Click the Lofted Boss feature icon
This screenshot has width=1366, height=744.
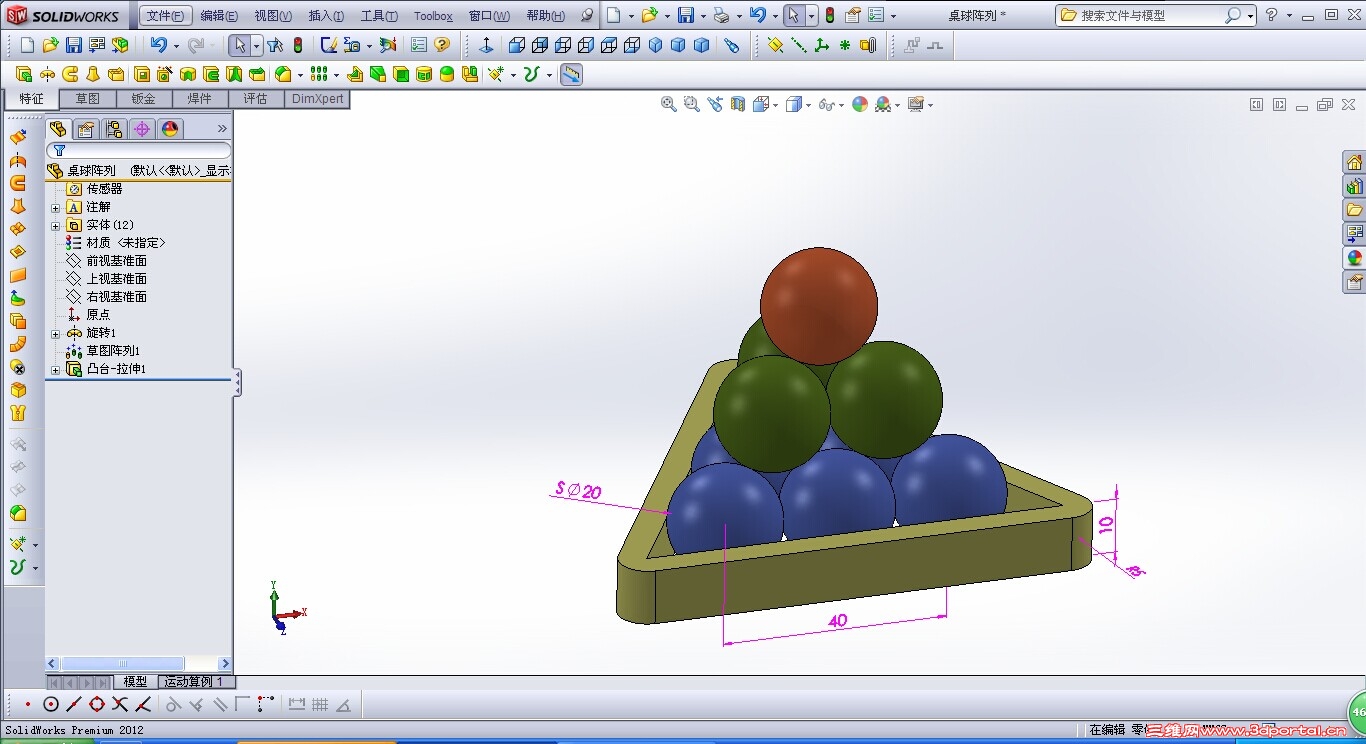coord(93,74)
